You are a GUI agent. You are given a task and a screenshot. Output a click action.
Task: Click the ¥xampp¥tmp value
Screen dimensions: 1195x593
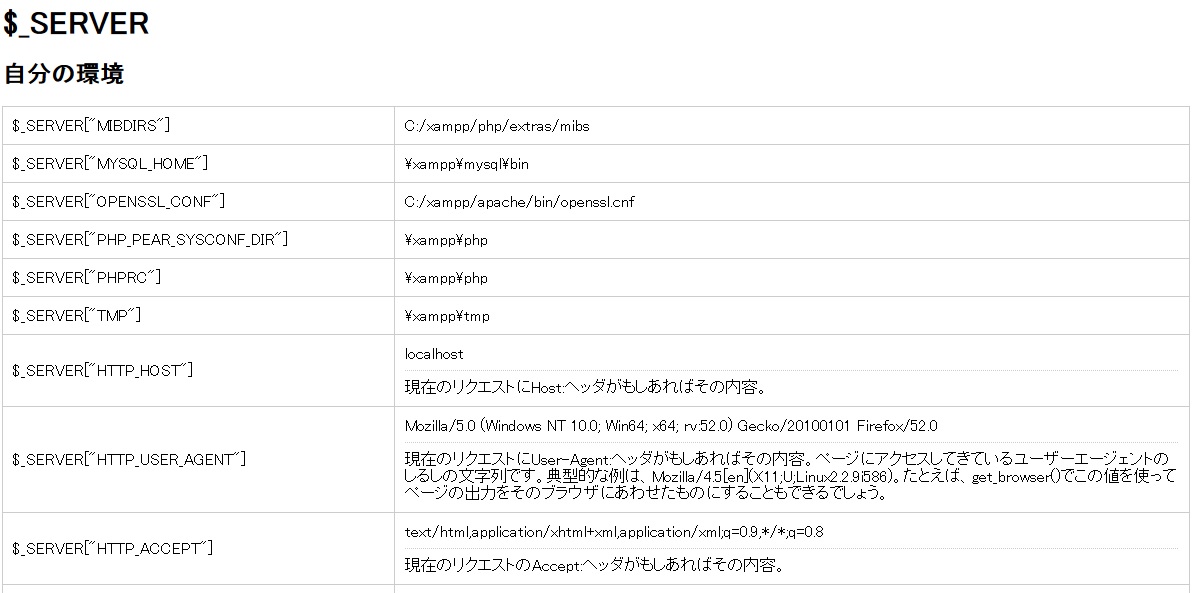[447, 316]
